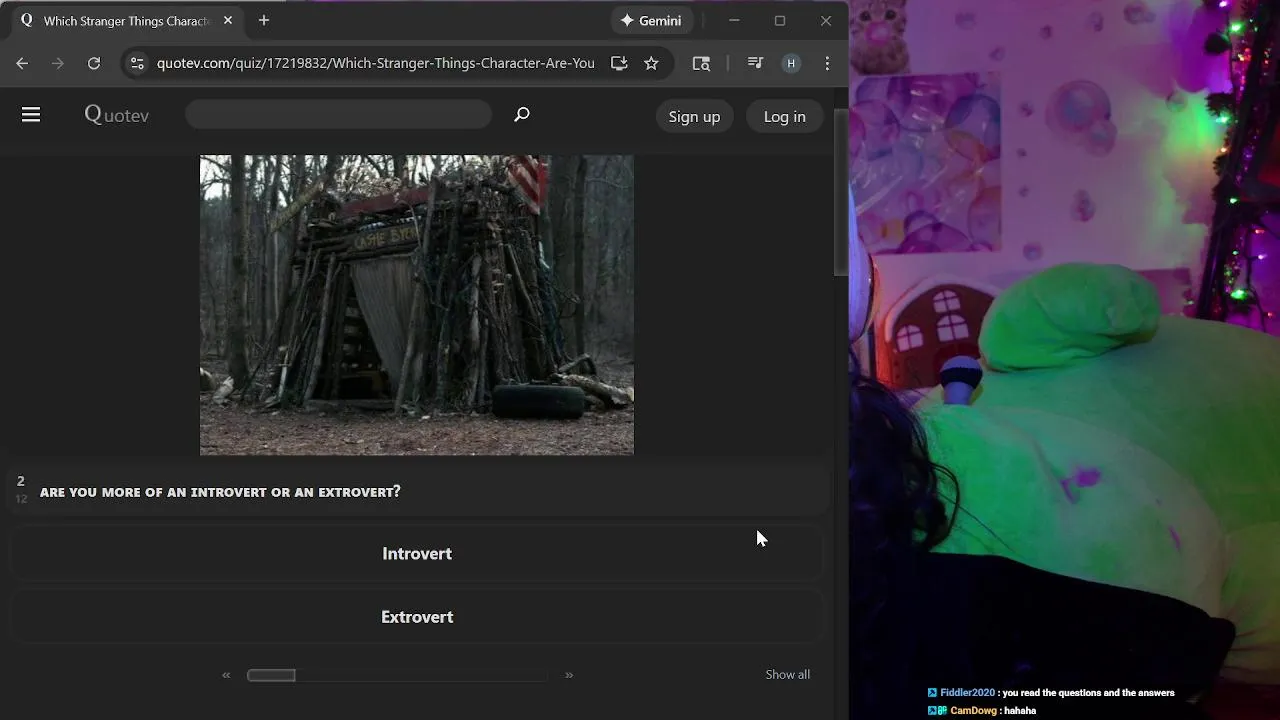Click CamDowg chat username

click(x=973, y=711)
